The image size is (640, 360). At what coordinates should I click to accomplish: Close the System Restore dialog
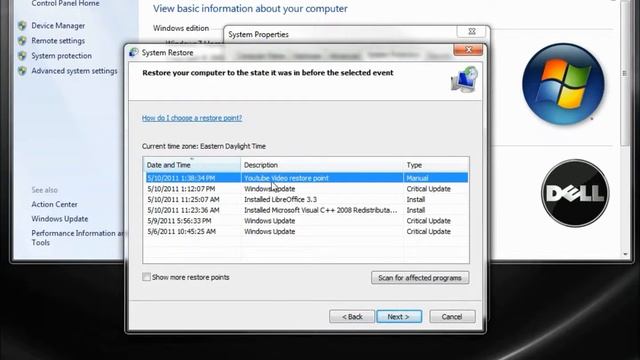(468, 50)
